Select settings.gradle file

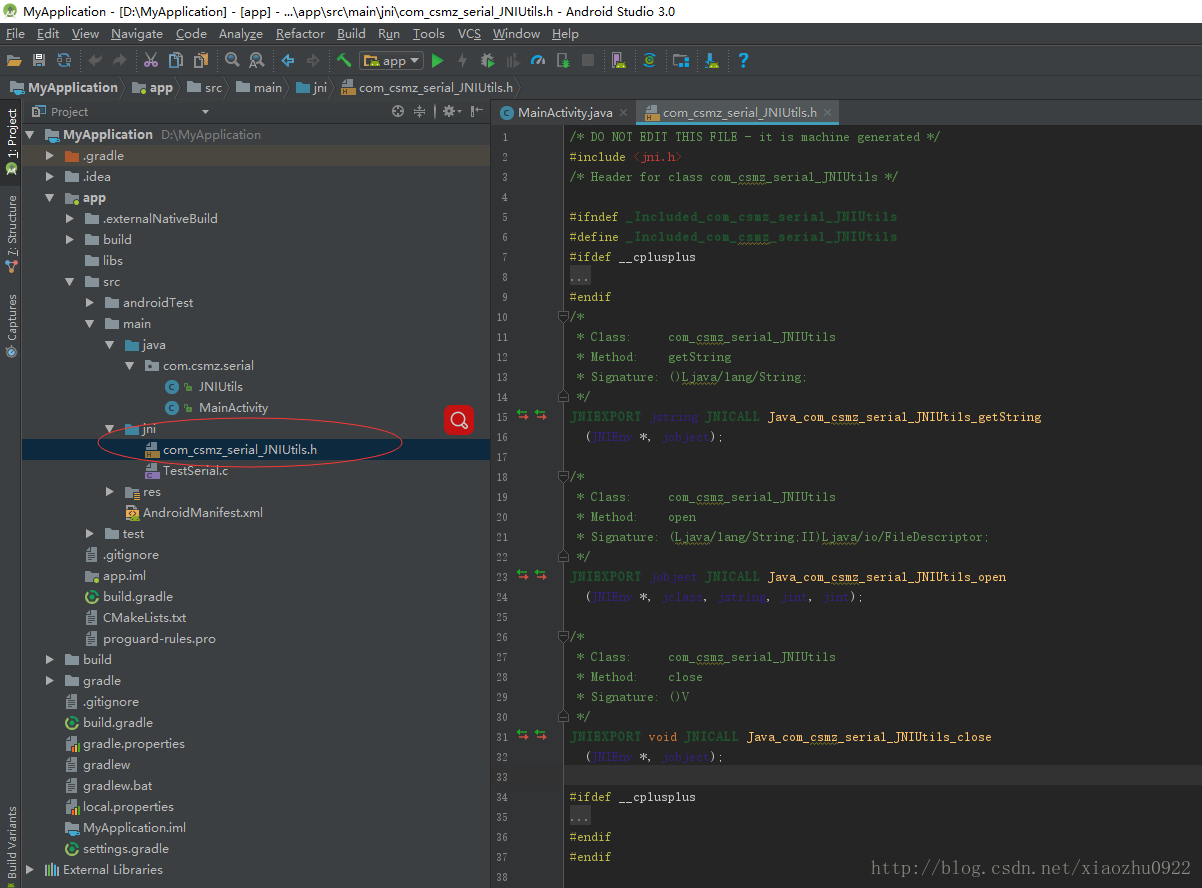126,848
